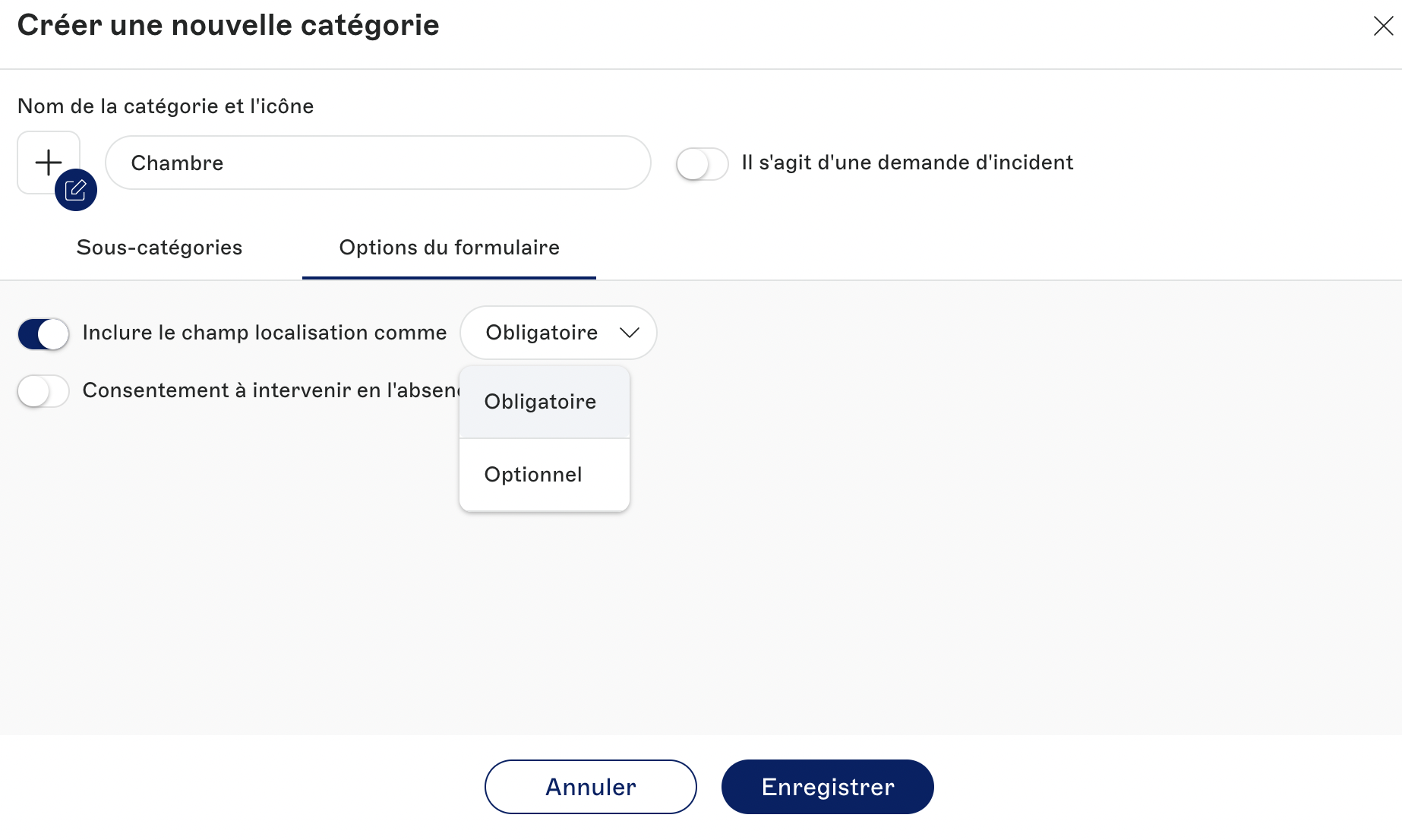Disable the Inclure le champ localisation toggle
Viewport: 1402px width, 840px height.
click(x=43, y=333)
